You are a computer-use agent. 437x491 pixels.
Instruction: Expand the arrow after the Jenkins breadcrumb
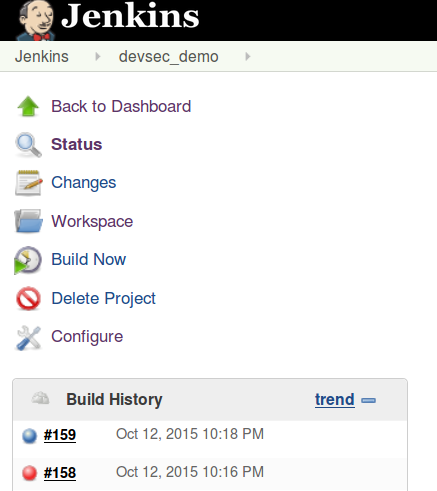pyautogui.click(x=98, y=56)
